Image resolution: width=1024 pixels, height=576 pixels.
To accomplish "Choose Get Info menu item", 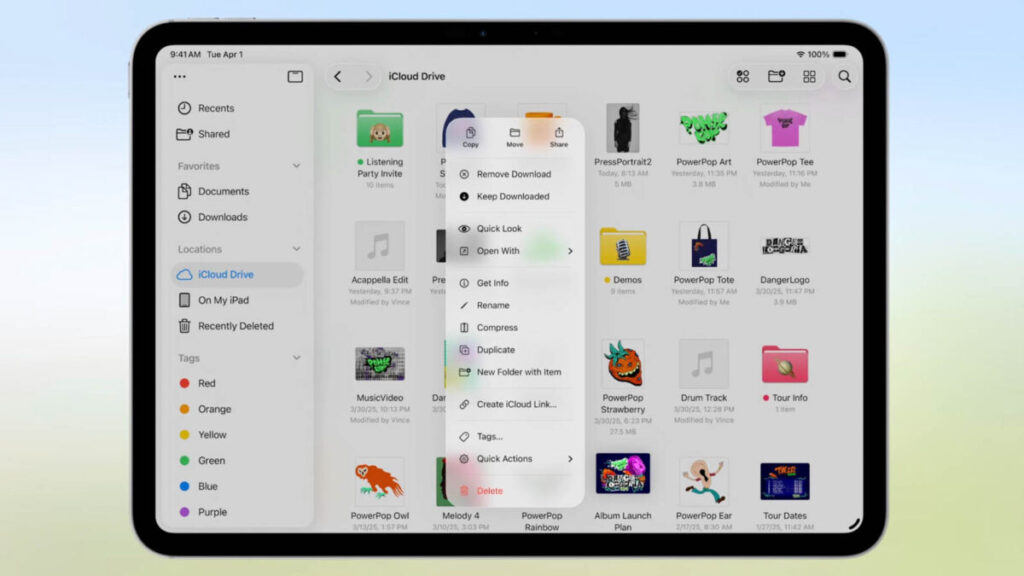I will (515, 283).
